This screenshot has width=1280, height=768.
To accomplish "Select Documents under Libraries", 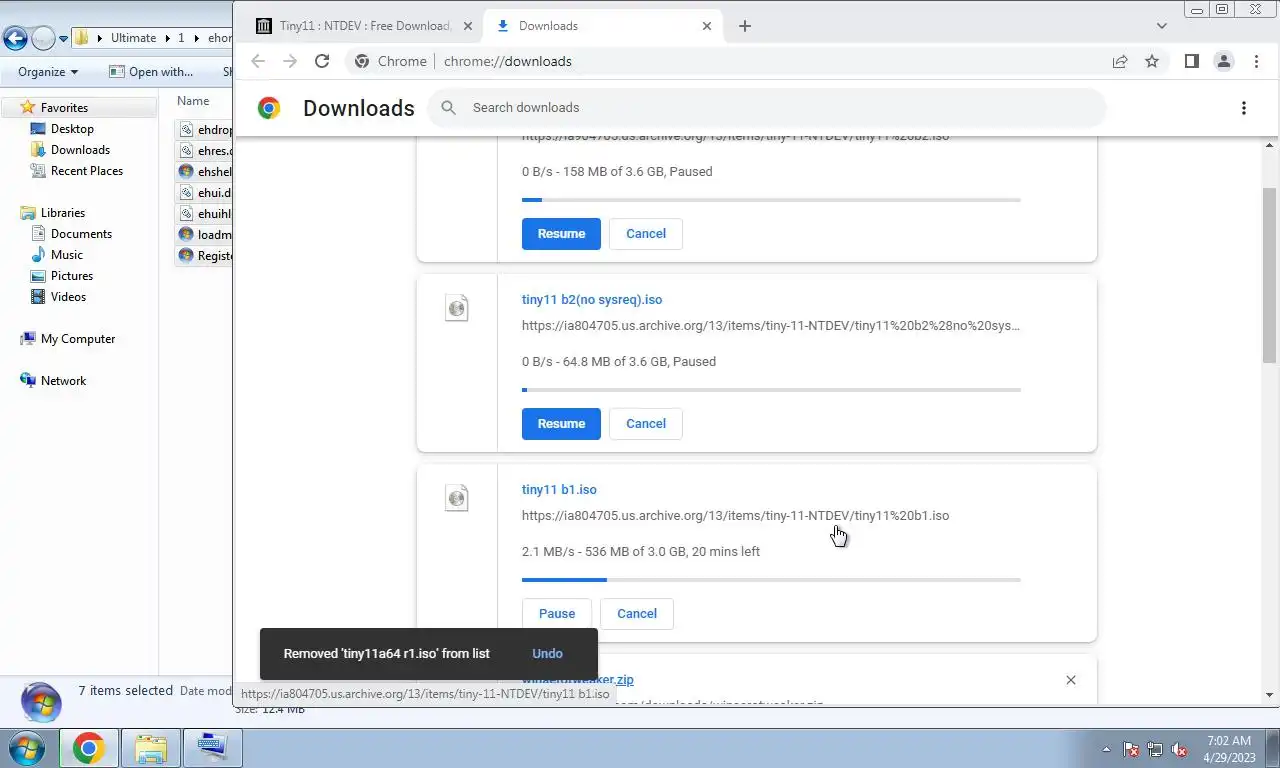I will click(x=81, y=234).
